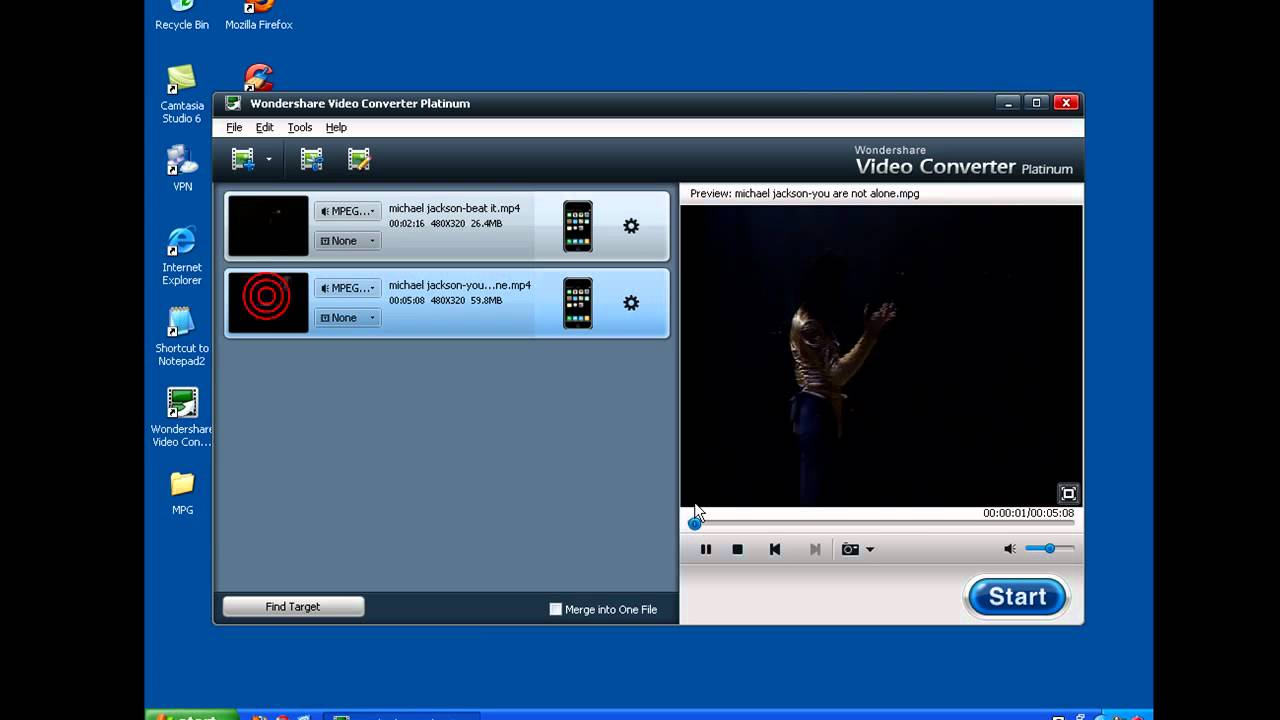Click the Add Files toolbar icon
This screenshot has height=720, width=1280.
[x=243, y=159]
